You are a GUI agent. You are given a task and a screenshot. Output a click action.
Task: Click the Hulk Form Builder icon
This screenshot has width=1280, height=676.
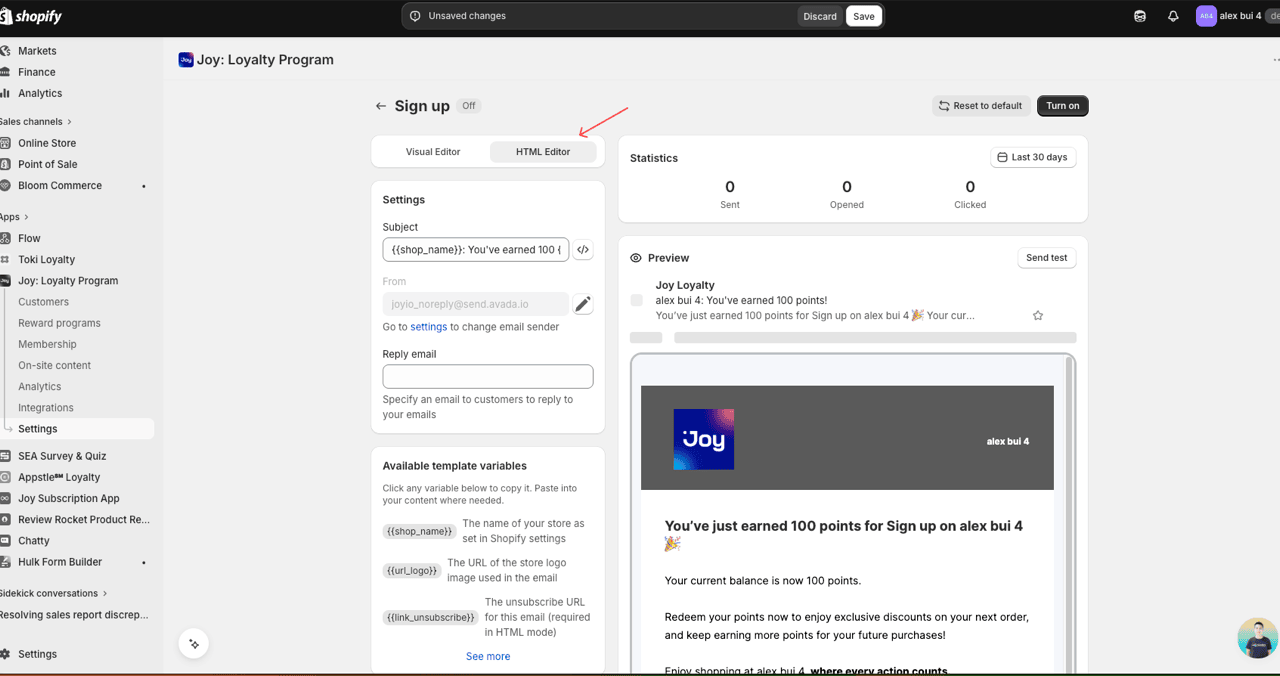(x=5, y=562)
